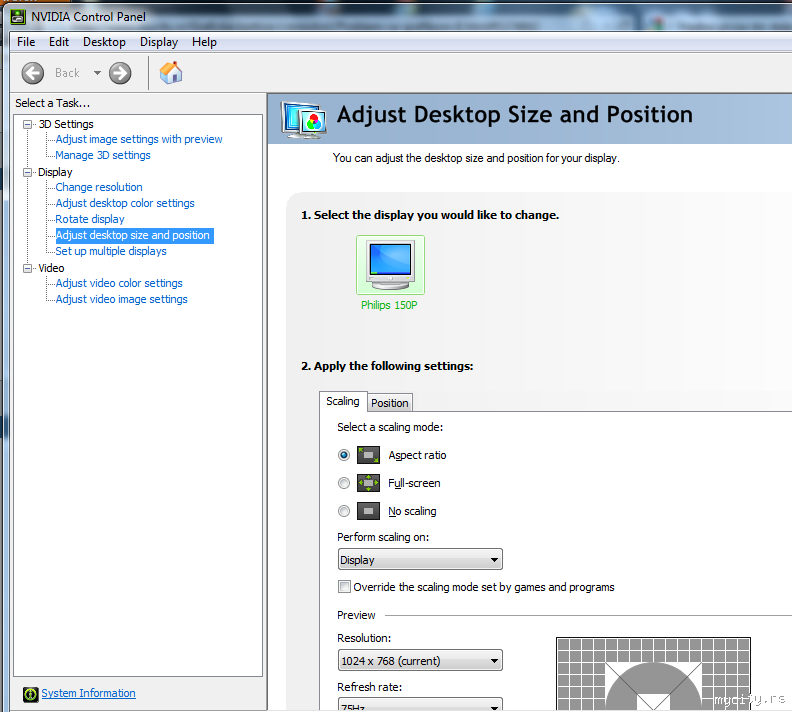This screenshot has width=792, height=712.
Task: Click the No scaling icon
Action: [368, 511]
